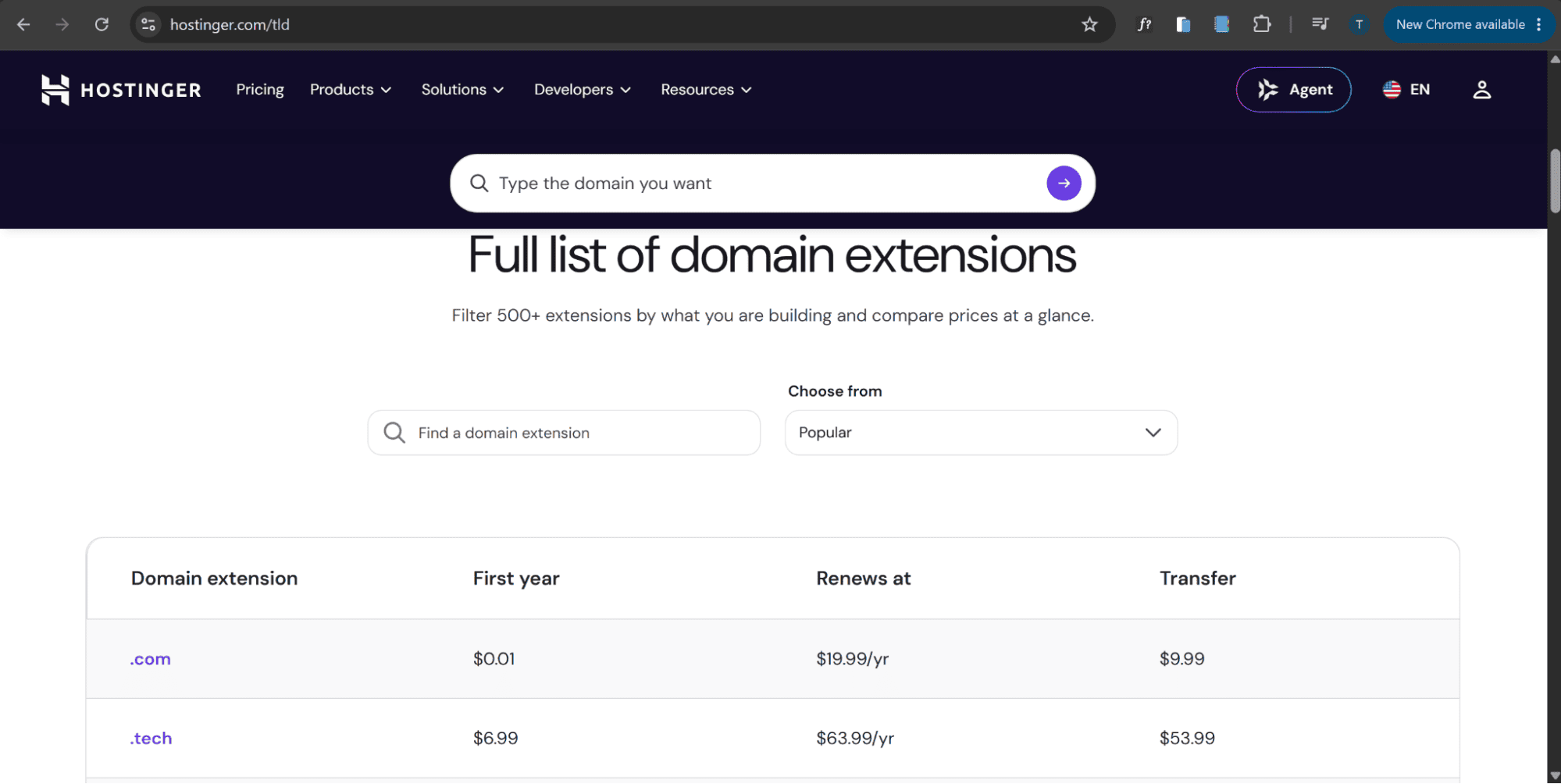Select the $6.99 first year price
Viewport: 1561px width, 784px height.
pos(495,739)
